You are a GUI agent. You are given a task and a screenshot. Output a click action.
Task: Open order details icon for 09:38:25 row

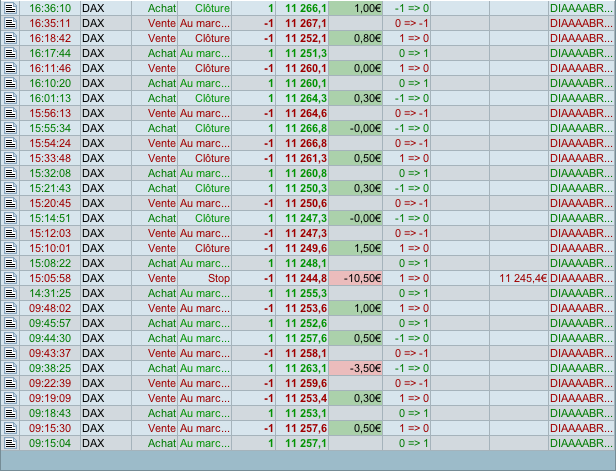click(x=11, y=368)
